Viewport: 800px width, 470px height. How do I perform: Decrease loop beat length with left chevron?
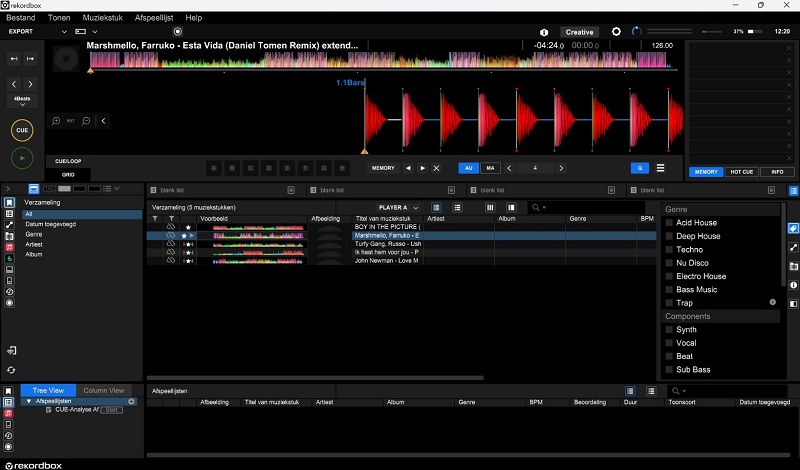click(x=509, y=168)
